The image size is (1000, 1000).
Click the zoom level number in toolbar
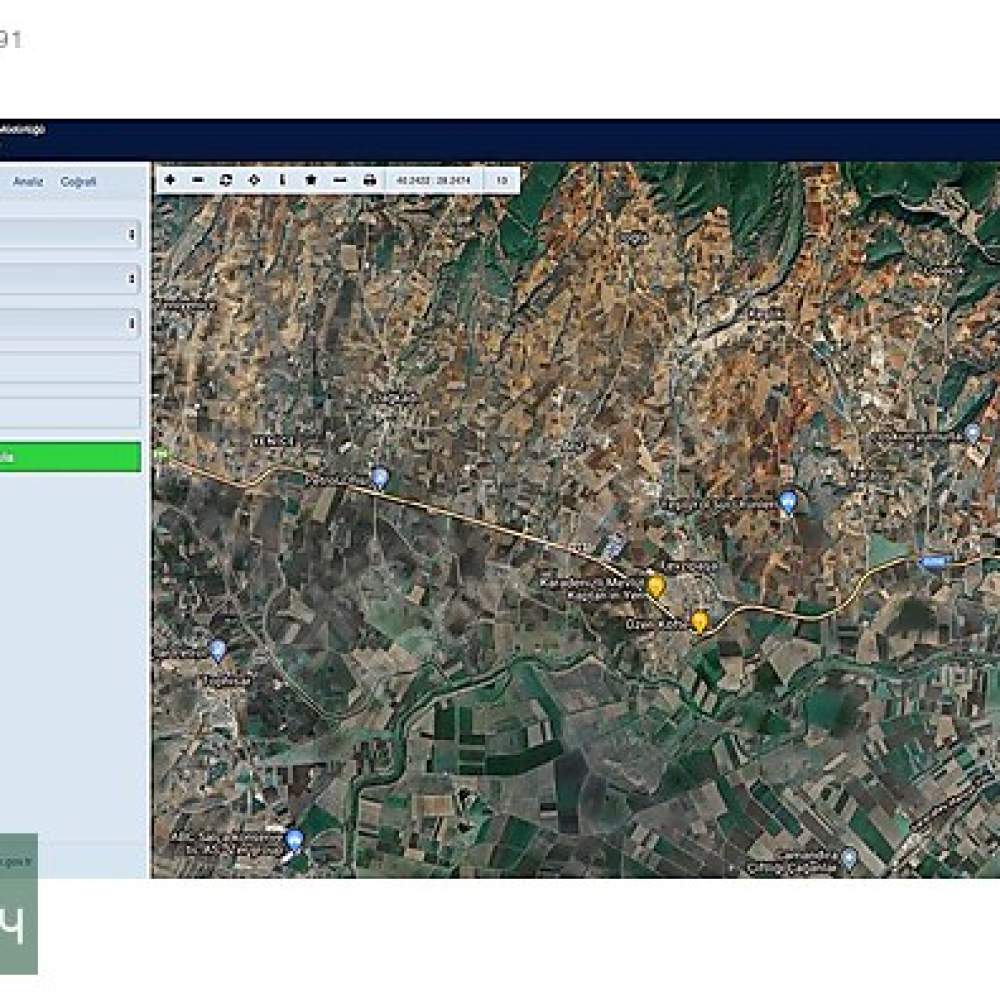point(502,180)
